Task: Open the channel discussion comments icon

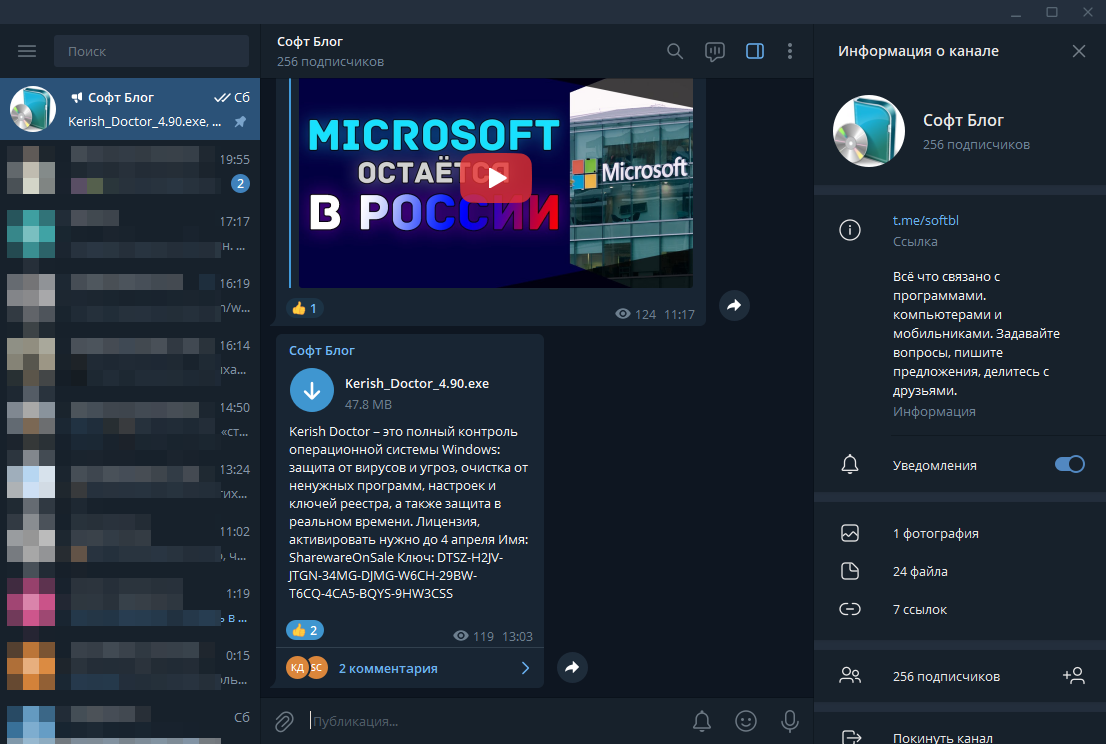Action: point(715,51)
